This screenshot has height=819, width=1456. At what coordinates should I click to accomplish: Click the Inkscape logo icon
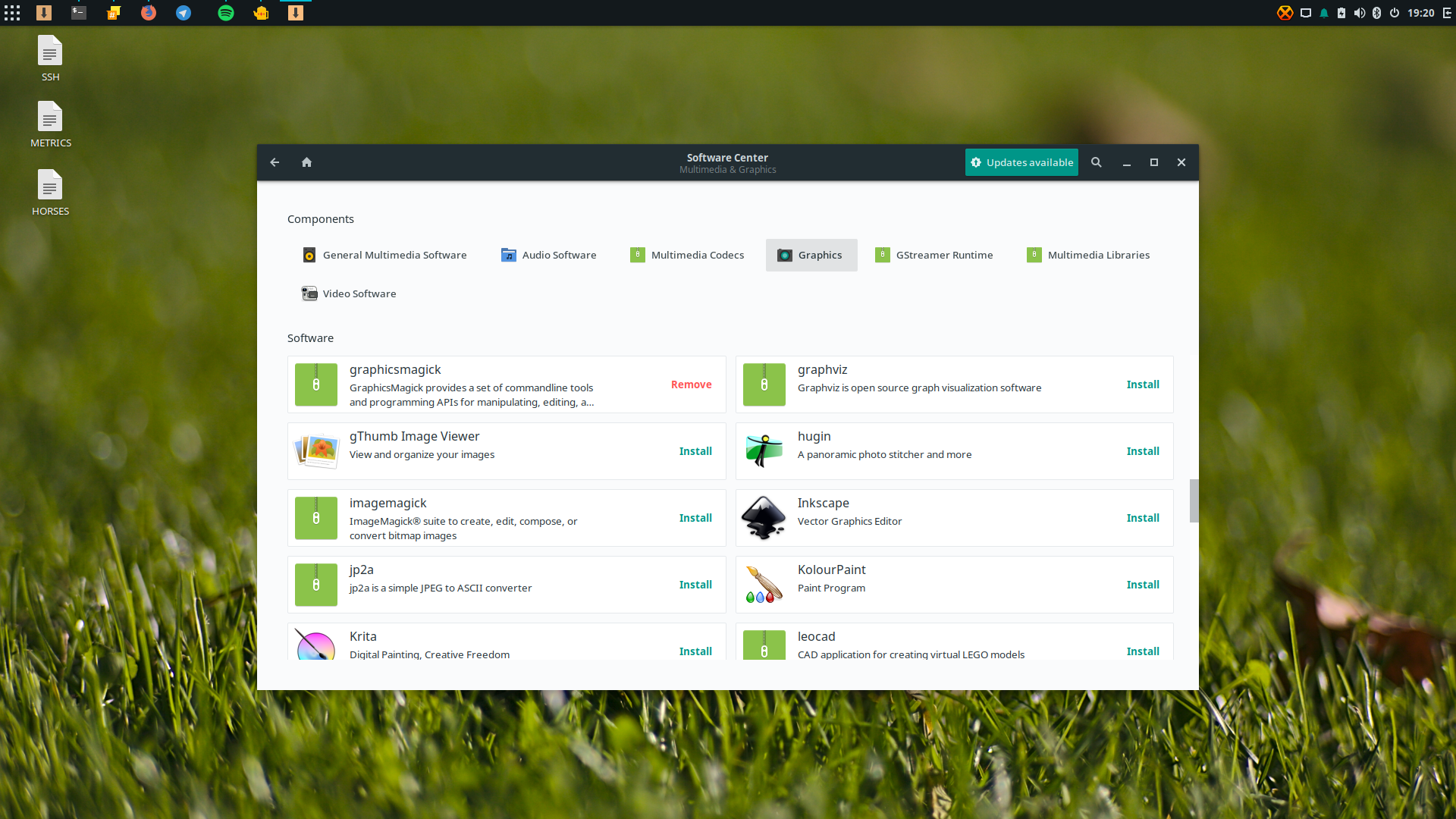pos(764,518)
